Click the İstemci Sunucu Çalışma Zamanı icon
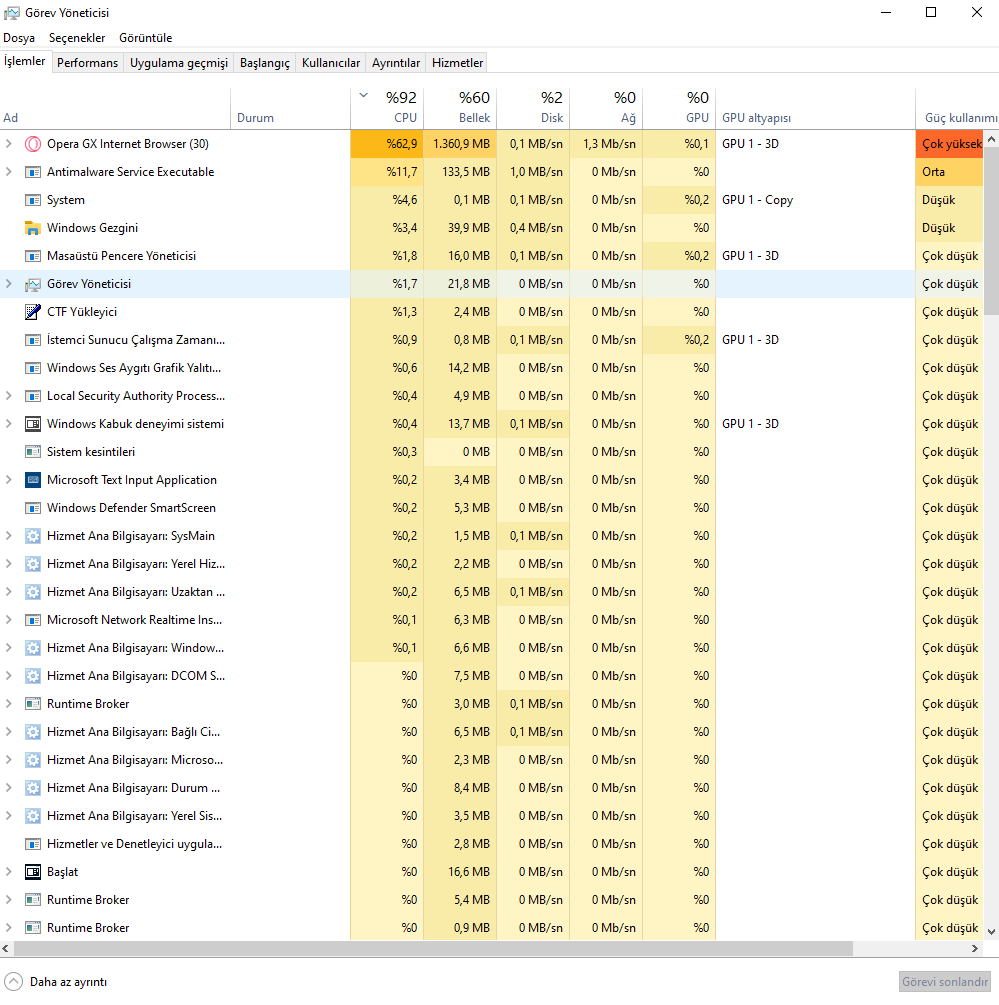 coord(33,340)
